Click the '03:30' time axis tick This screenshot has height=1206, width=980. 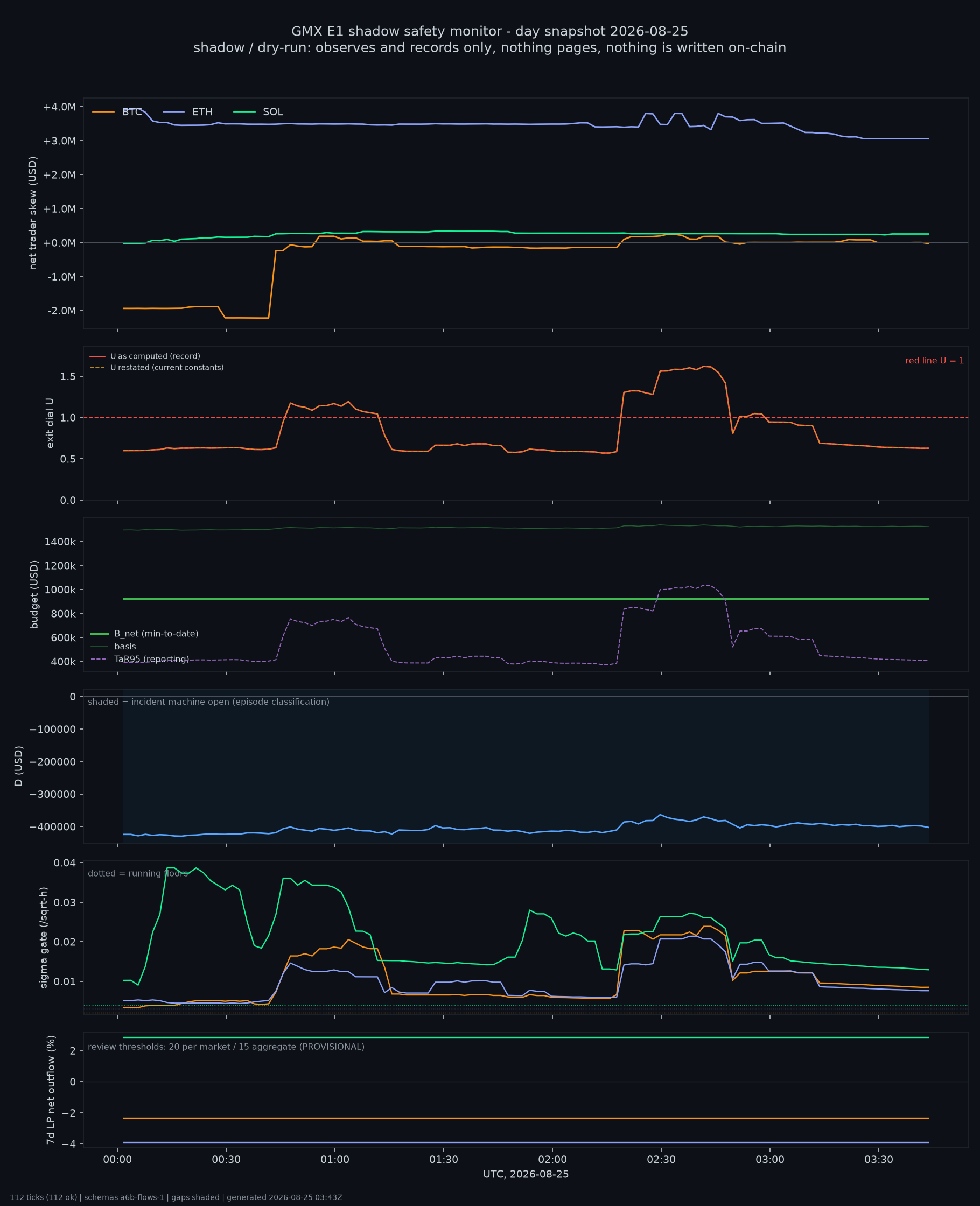(879, 1160)
